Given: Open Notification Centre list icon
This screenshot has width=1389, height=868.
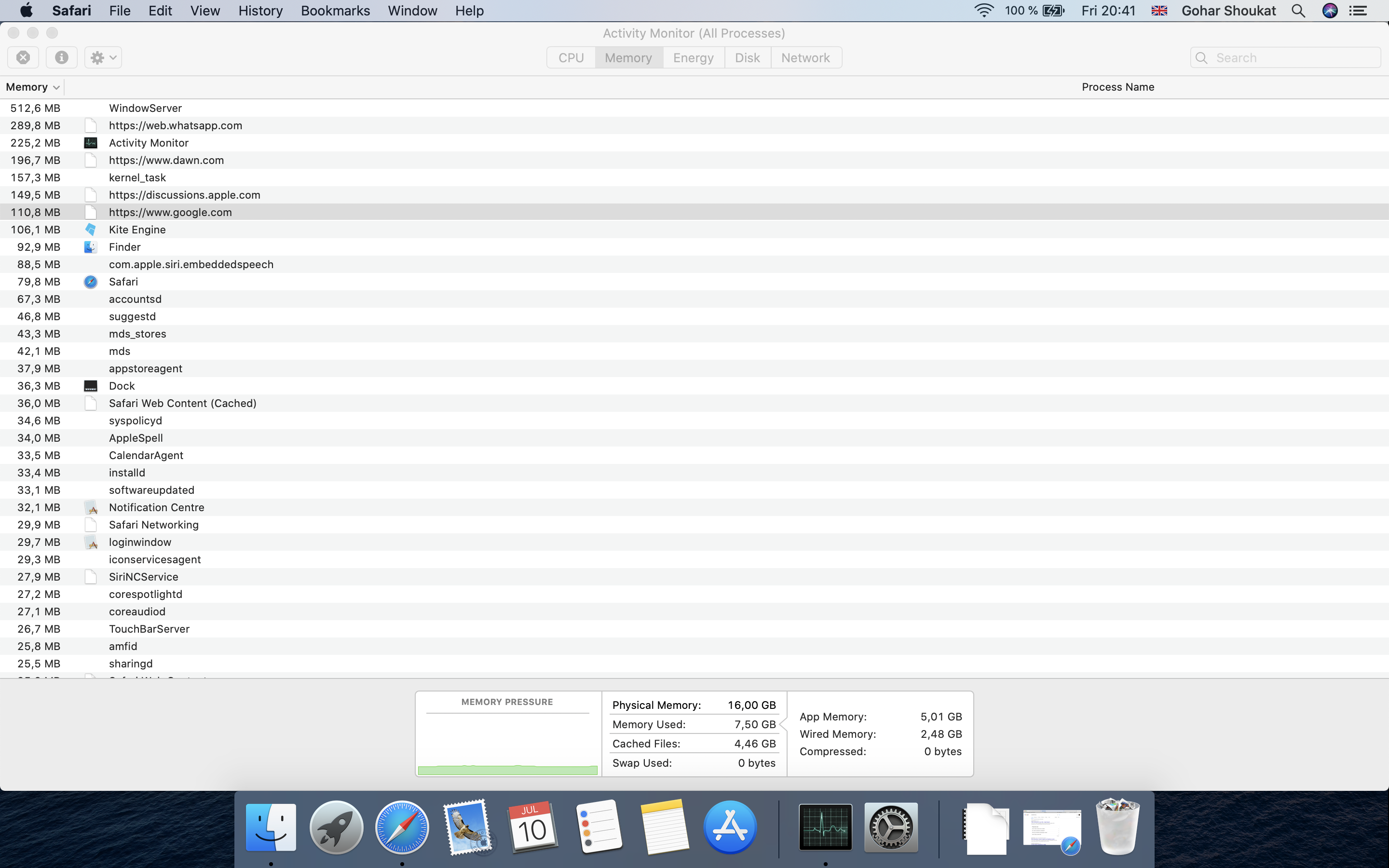Looking at the screenshot, I should [x=1358, y=10].
